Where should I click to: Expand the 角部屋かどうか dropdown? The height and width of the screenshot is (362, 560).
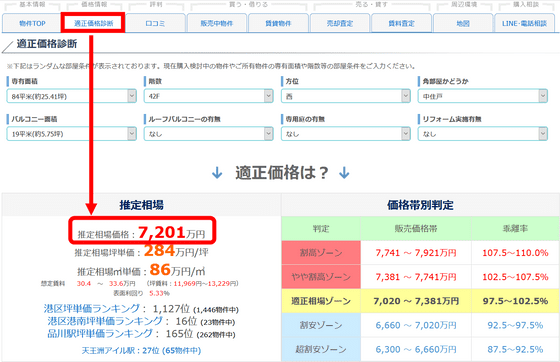483,96
